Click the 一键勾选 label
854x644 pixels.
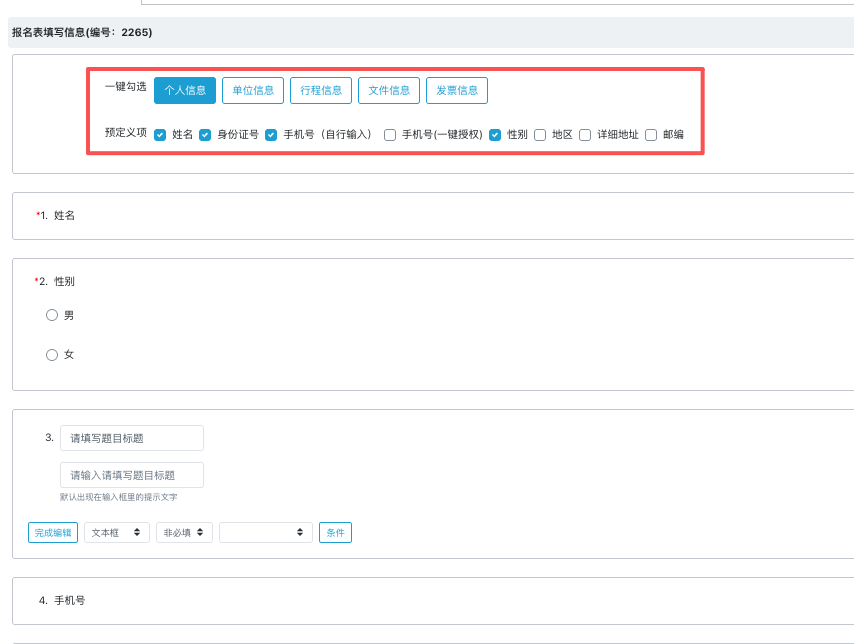click(x=126, y=87)
